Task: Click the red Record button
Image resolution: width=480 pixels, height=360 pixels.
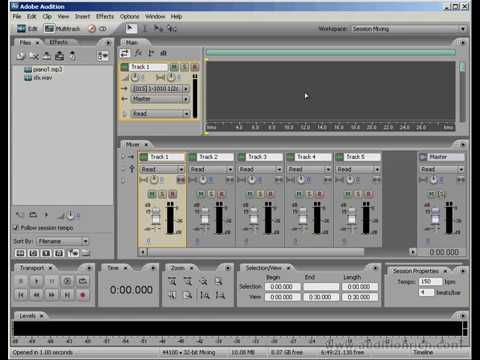Action: tap(83, 295)
